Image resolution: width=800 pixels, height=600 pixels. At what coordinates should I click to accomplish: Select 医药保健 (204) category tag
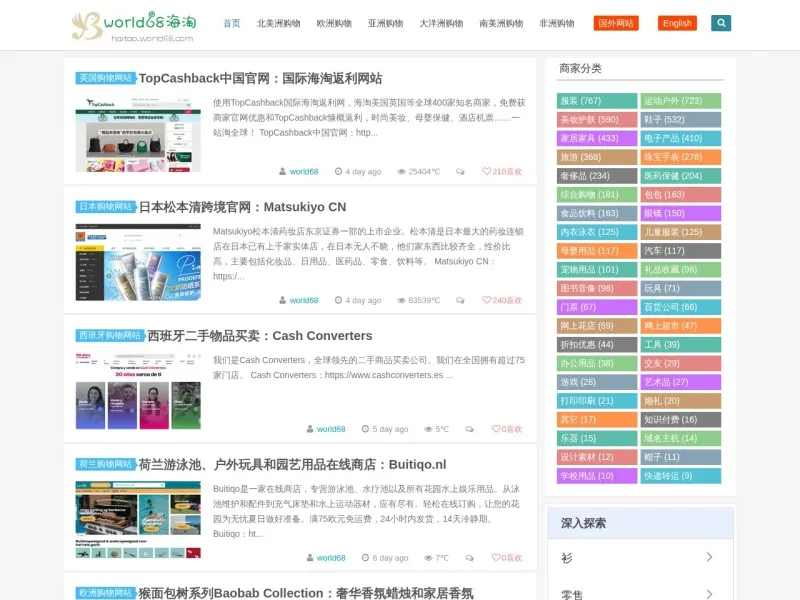[681, 176]
